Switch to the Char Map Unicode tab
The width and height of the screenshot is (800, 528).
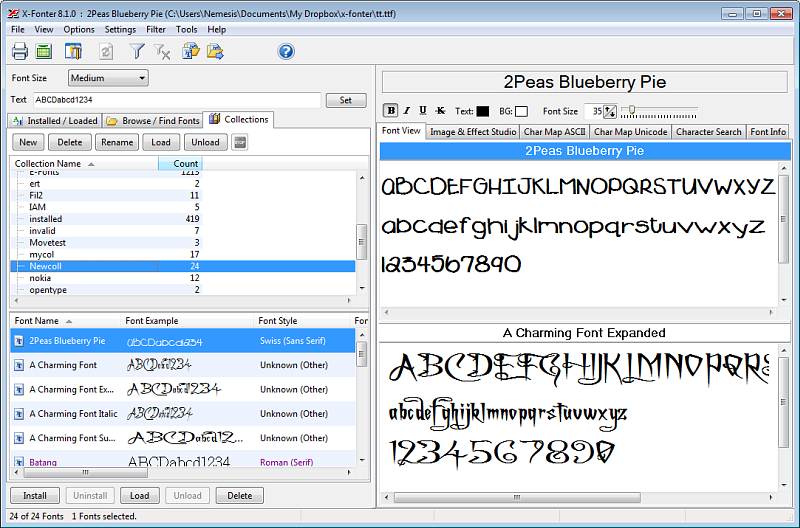[630, 132]
